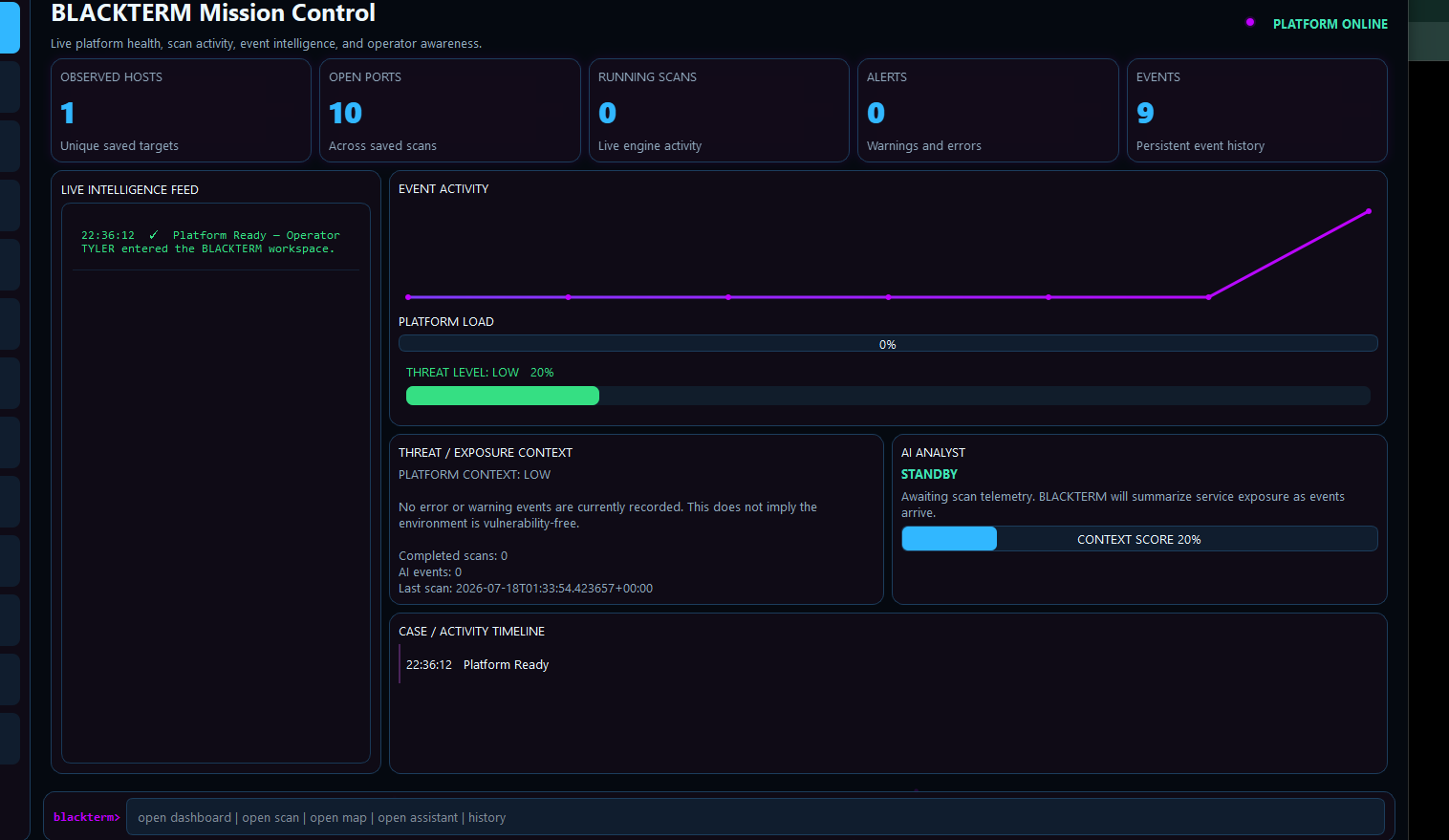Click the green checkmark in the feed entry

(153, 235)
